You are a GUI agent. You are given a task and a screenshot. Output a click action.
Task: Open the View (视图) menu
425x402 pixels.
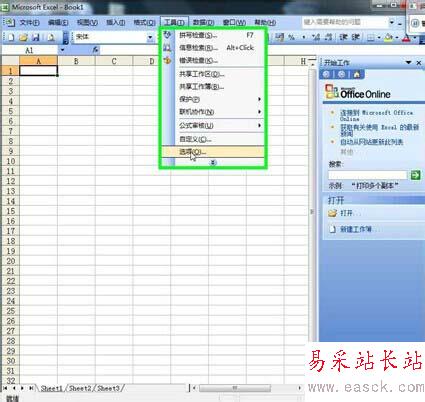tap(87, 22)
